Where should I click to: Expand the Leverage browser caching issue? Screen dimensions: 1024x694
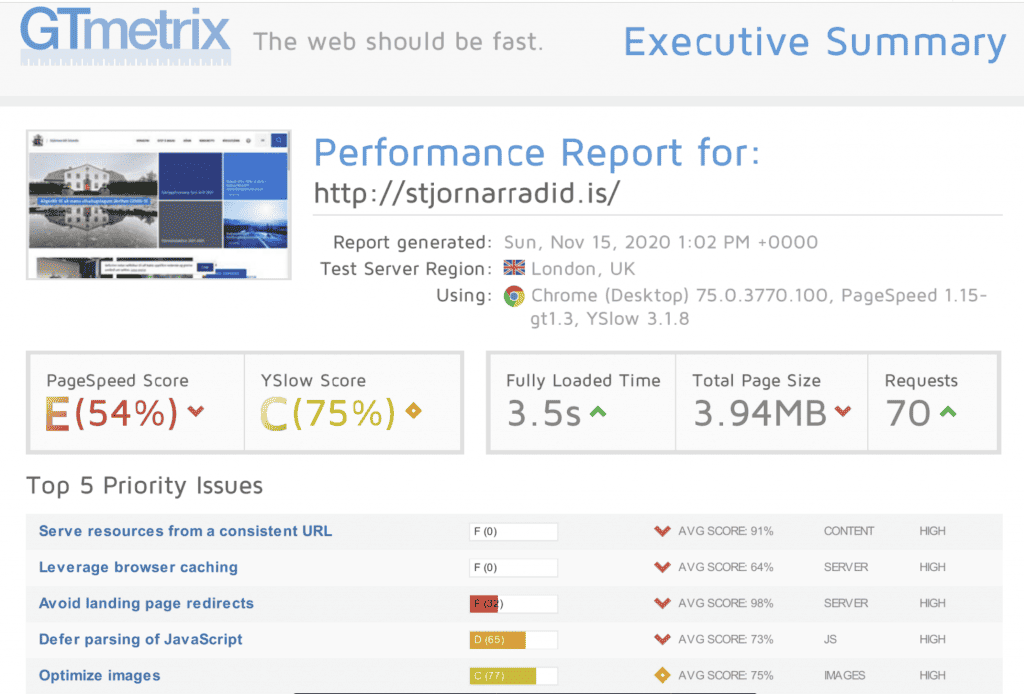138,567
